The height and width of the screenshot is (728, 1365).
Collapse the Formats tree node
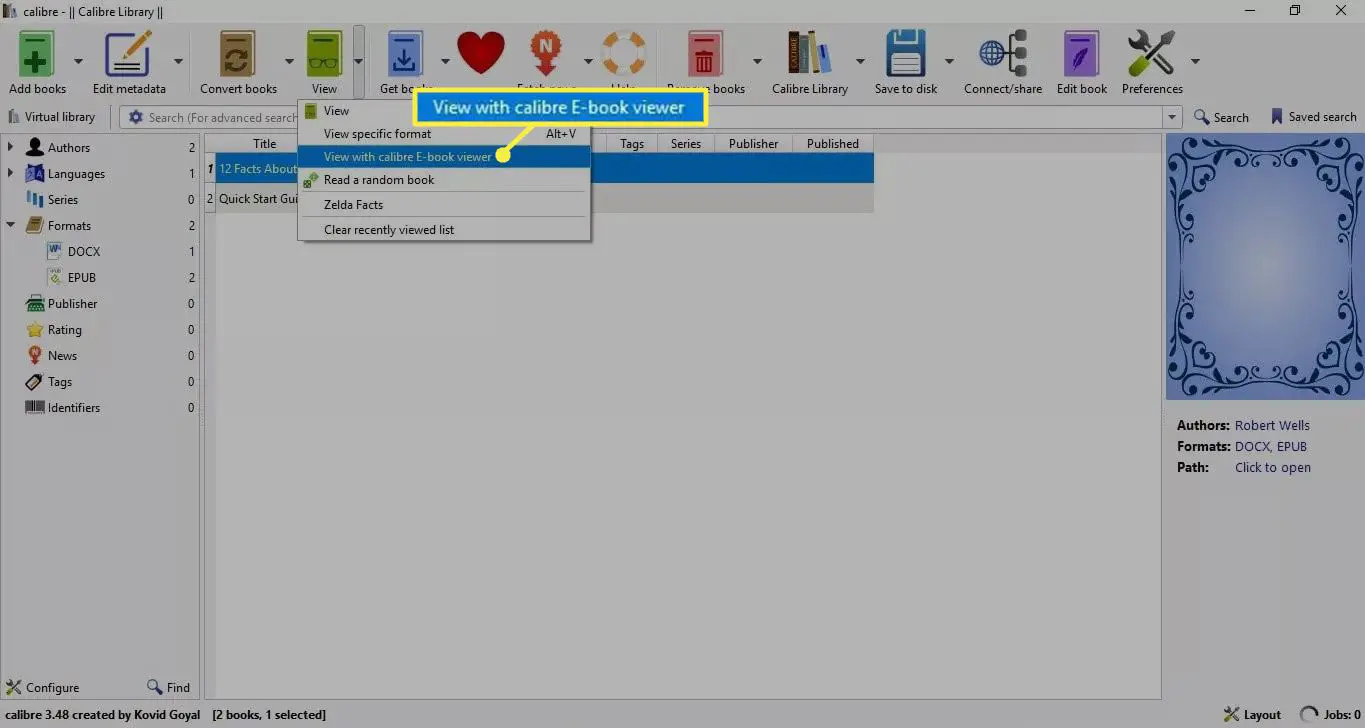pos(10,225)
